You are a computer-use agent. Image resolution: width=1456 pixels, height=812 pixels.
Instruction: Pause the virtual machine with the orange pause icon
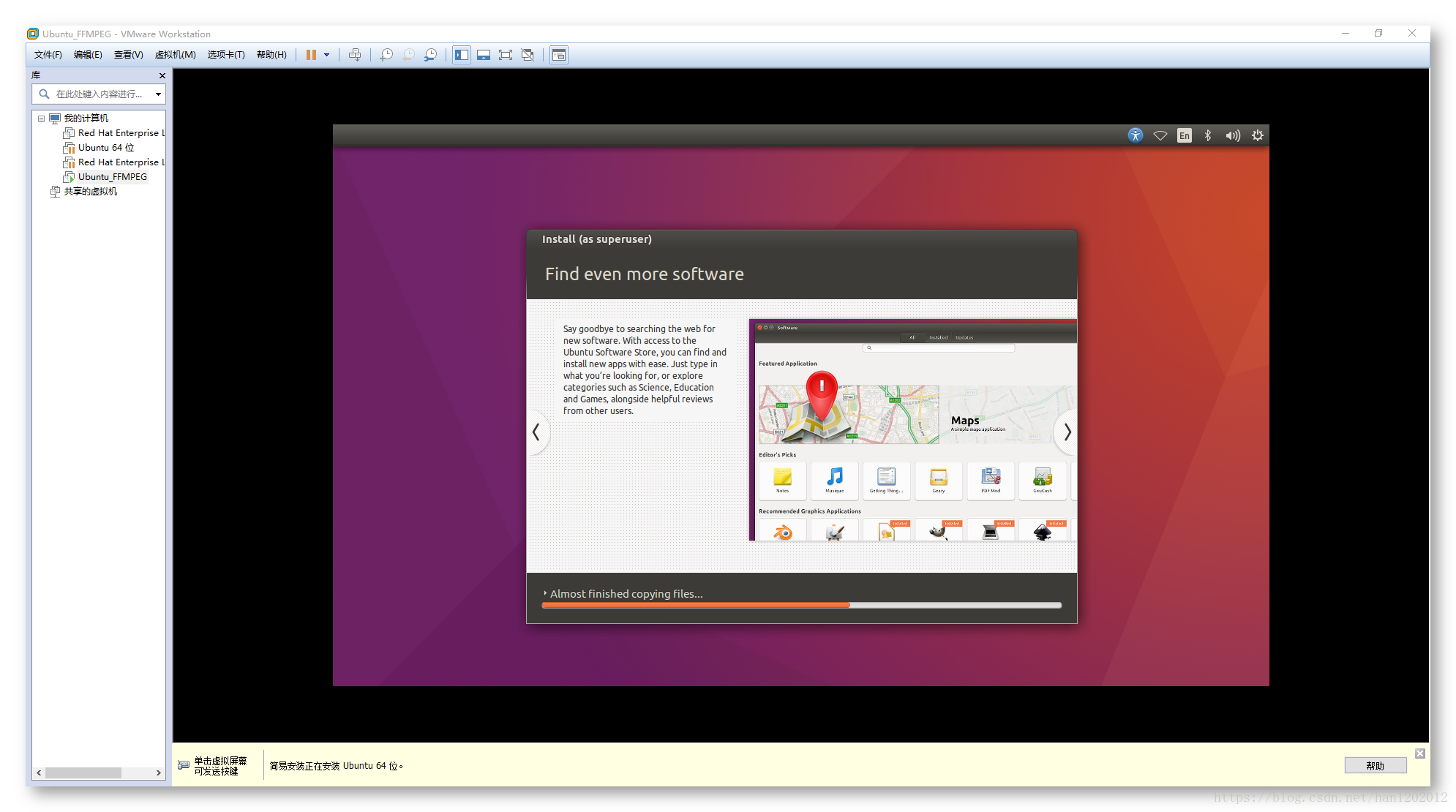pos(311,55)
